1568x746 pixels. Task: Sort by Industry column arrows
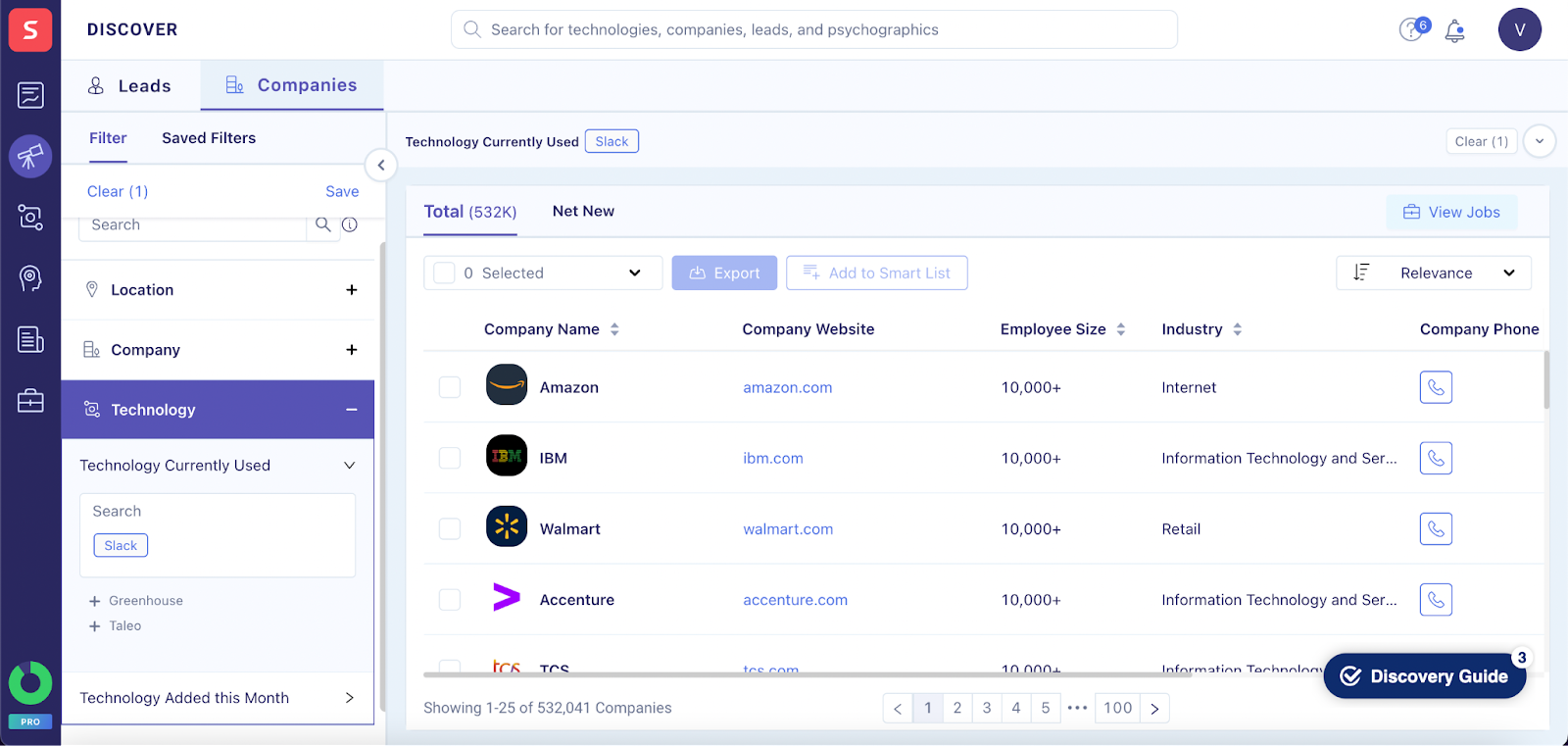point(1238,329)
